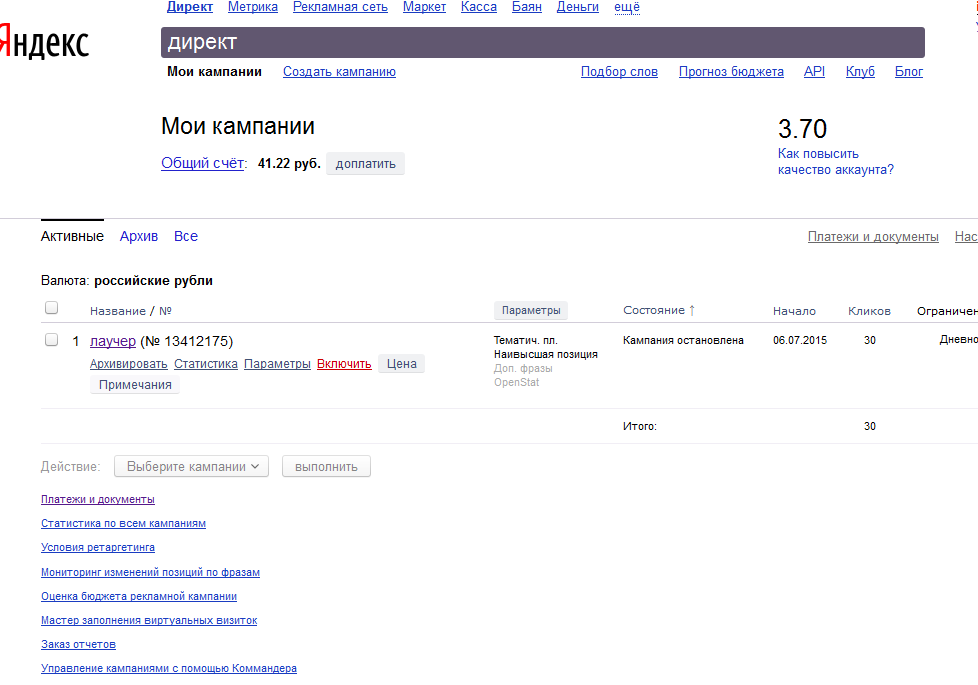Open Платежи и документы in the bottom list
The image size is (978, 685).
(x=98, y=499)
